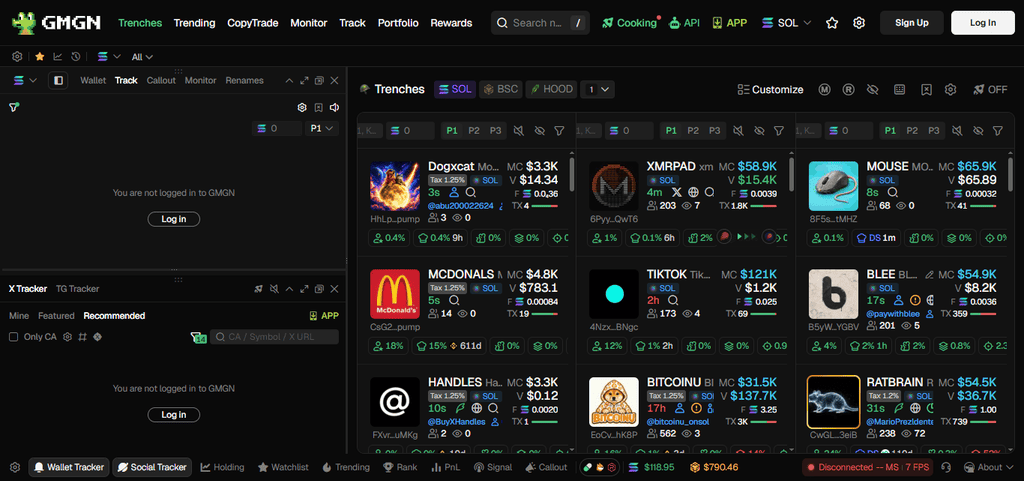Select the Featured tab
Image resolution: width=1024 pixels, height=481 pixels.
point(56,316)
